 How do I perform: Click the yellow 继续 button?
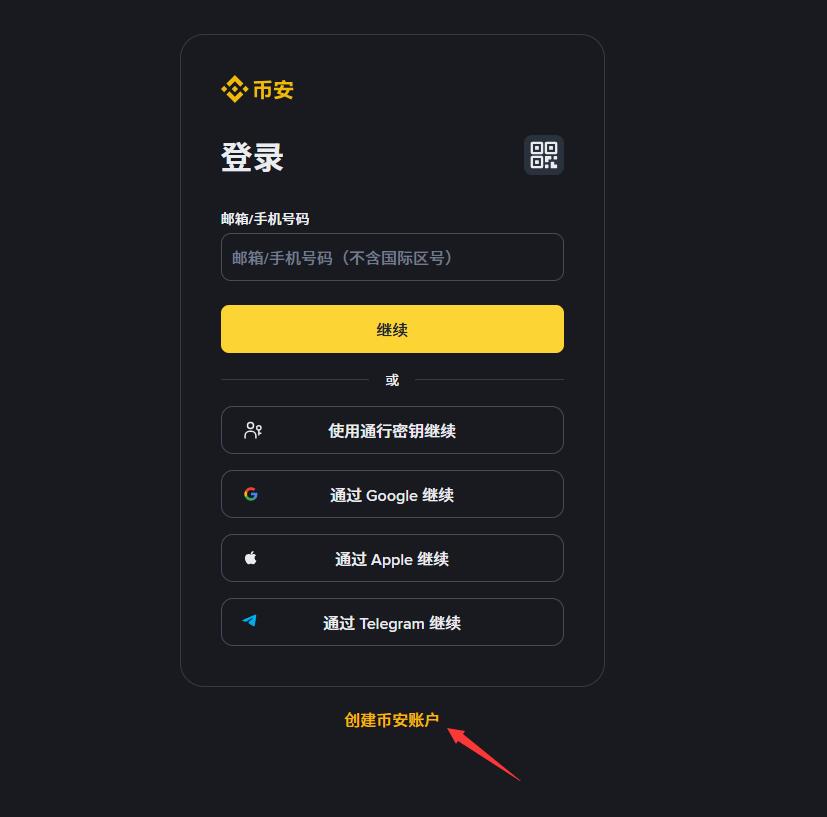[392, 329]
